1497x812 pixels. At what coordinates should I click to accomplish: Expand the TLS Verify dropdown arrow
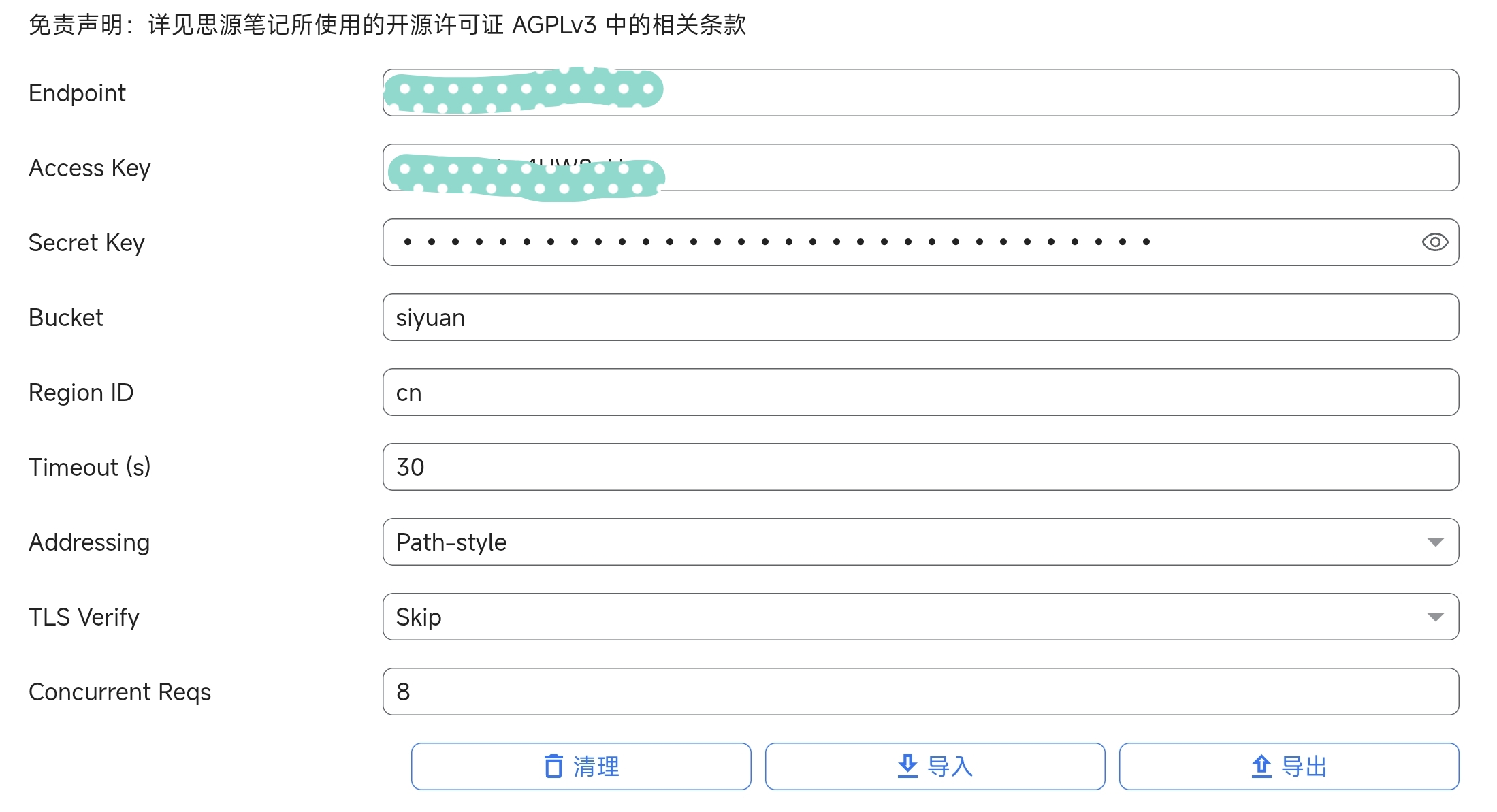1435,617
